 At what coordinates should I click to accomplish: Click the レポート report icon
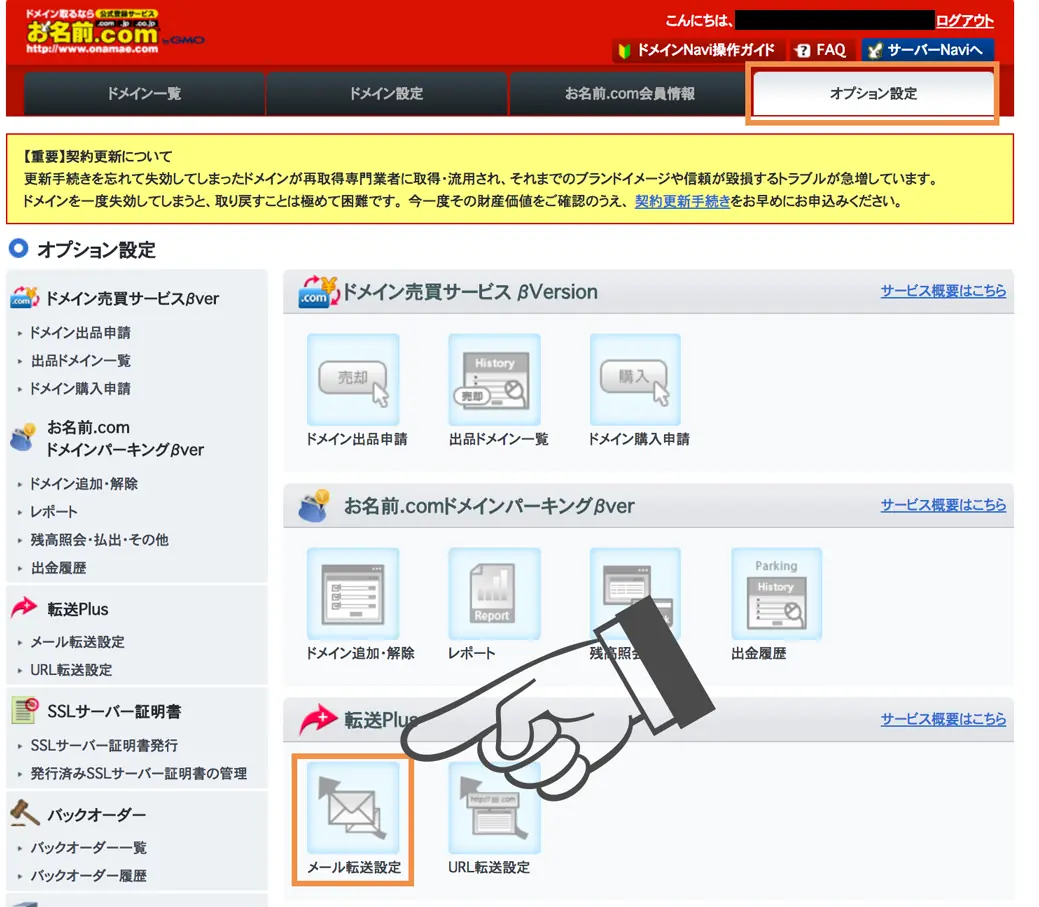[494, 594]
